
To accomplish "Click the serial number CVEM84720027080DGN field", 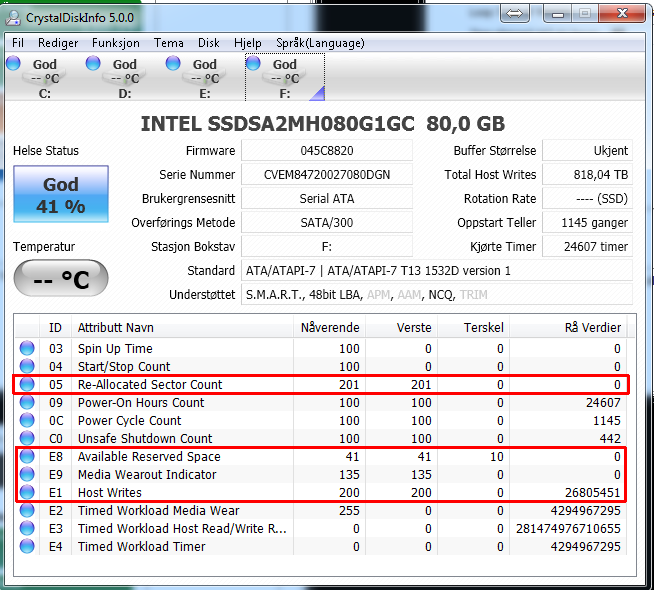I will (327, 174).
